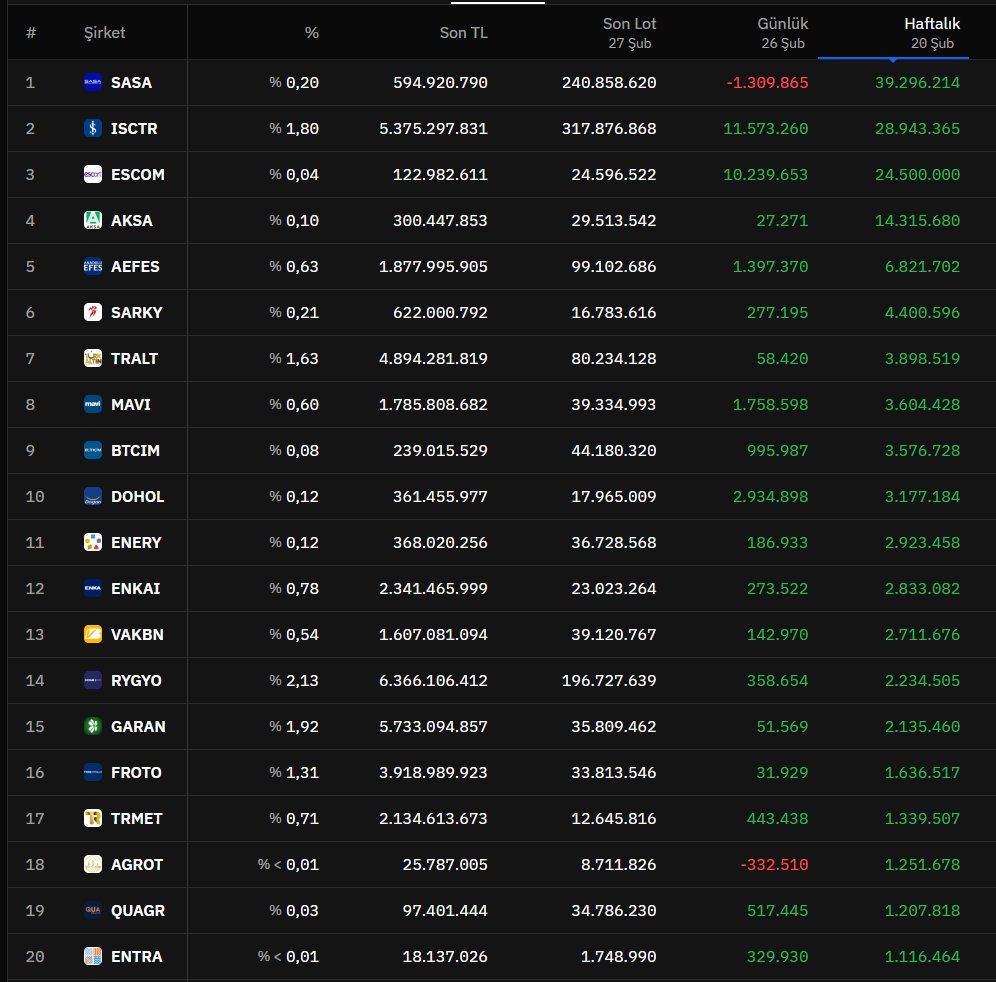Click the VAKBN company logo icon
This screenshot has width=996, height=982.
[93, 635]
